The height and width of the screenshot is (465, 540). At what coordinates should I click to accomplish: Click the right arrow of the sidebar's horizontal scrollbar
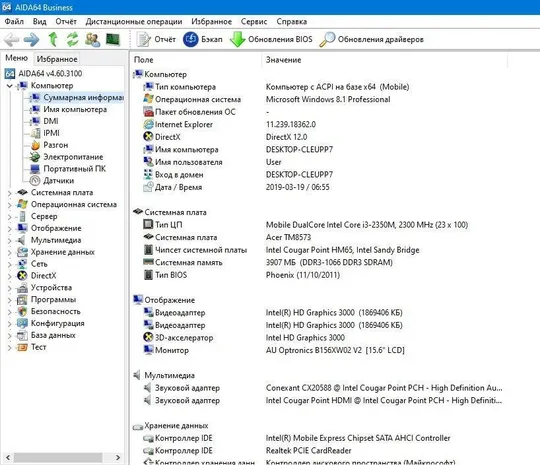[x=118, y=457]
